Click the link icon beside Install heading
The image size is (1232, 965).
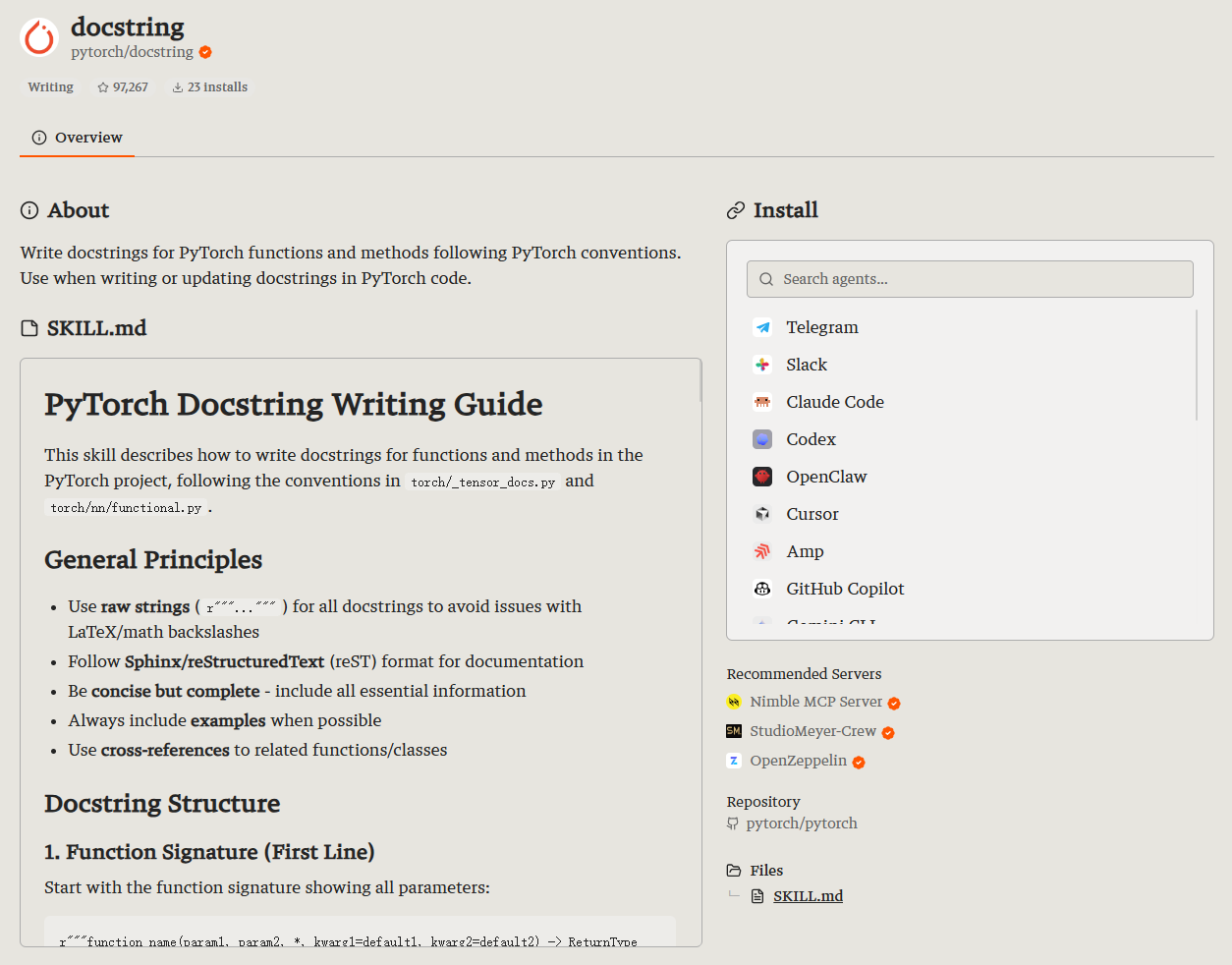click(736, 210)
